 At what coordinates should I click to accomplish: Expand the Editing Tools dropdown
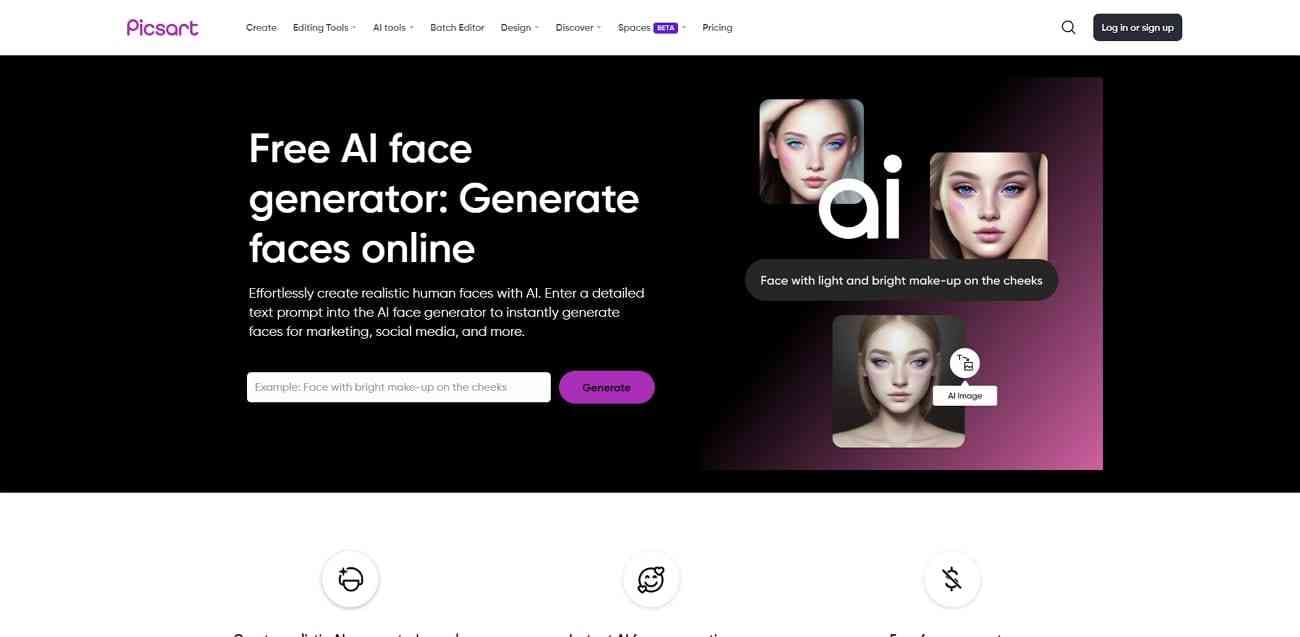324,28
